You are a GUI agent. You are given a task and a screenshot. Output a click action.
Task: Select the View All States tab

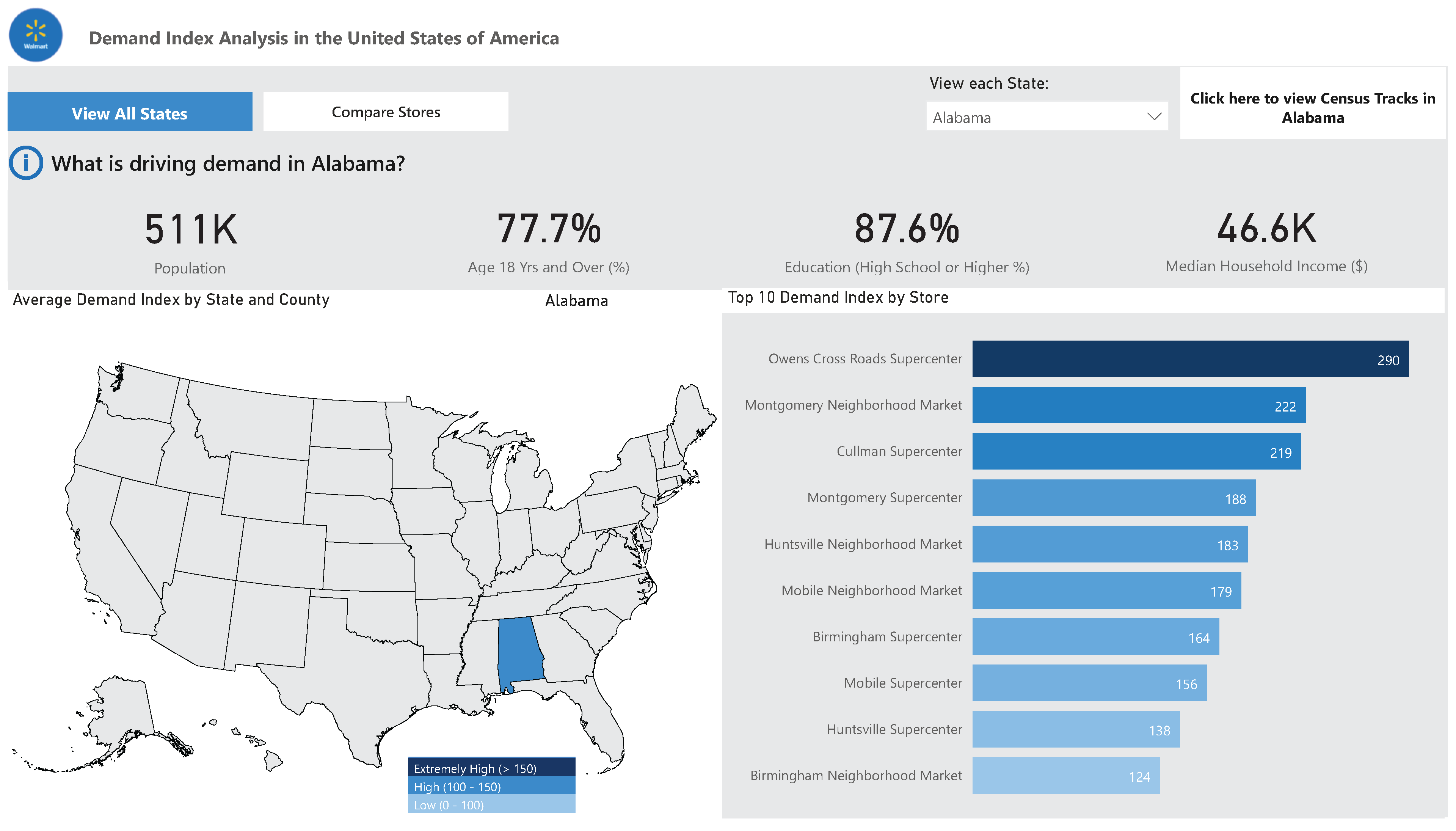tap(130, 112)
